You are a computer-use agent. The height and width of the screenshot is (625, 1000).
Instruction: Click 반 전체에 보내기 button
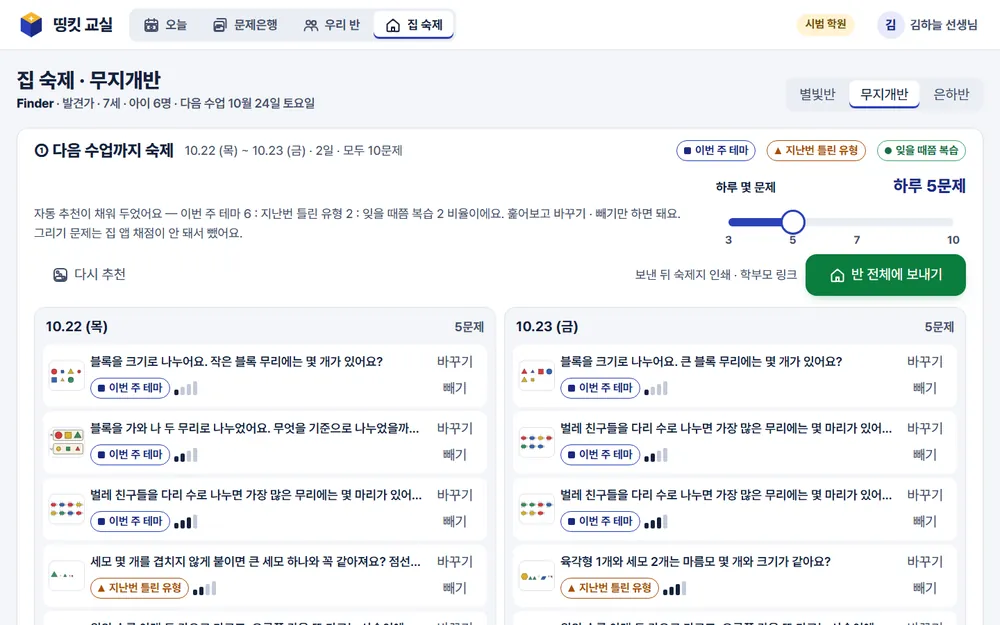[x=885, y=275]
